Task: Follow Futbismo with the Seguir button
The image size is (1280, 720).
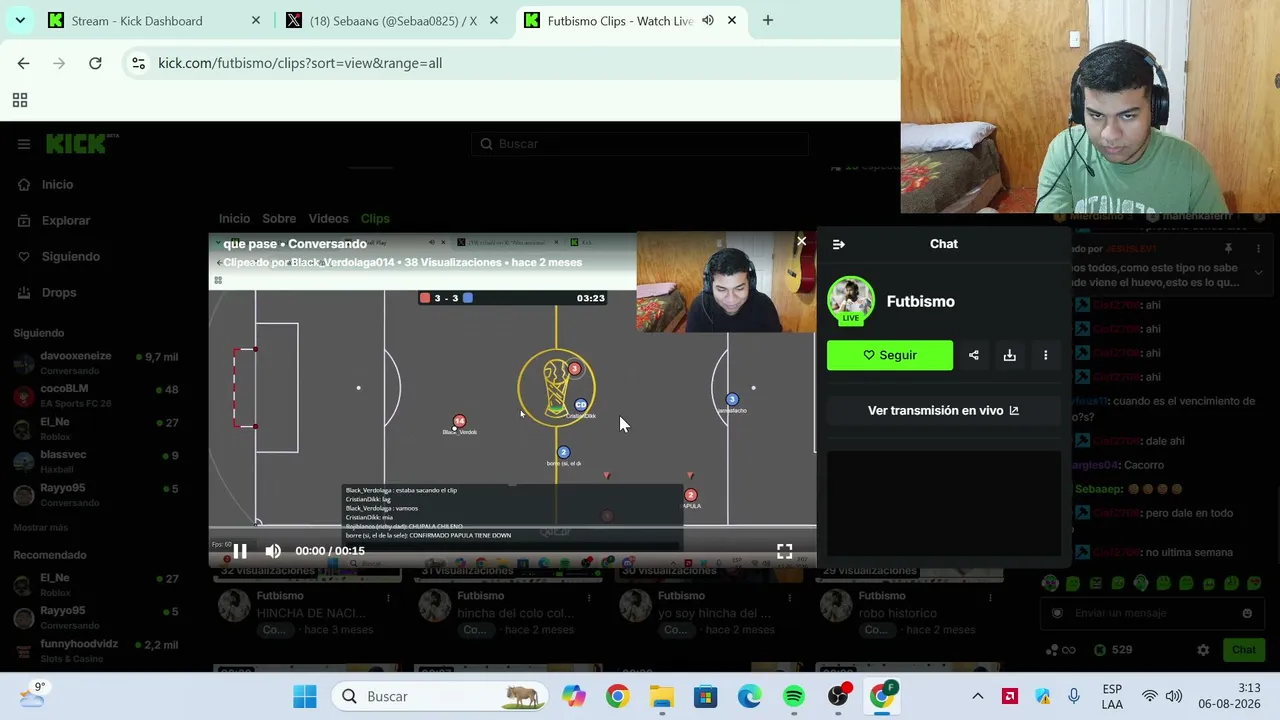Action: coord(890,355)
